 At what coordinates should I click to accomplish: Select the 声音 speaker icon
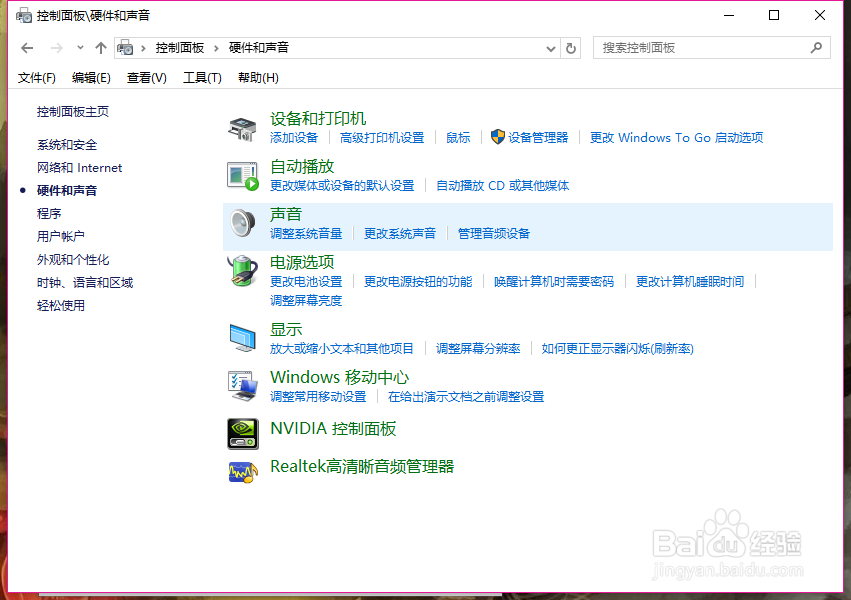coord(241,222)
